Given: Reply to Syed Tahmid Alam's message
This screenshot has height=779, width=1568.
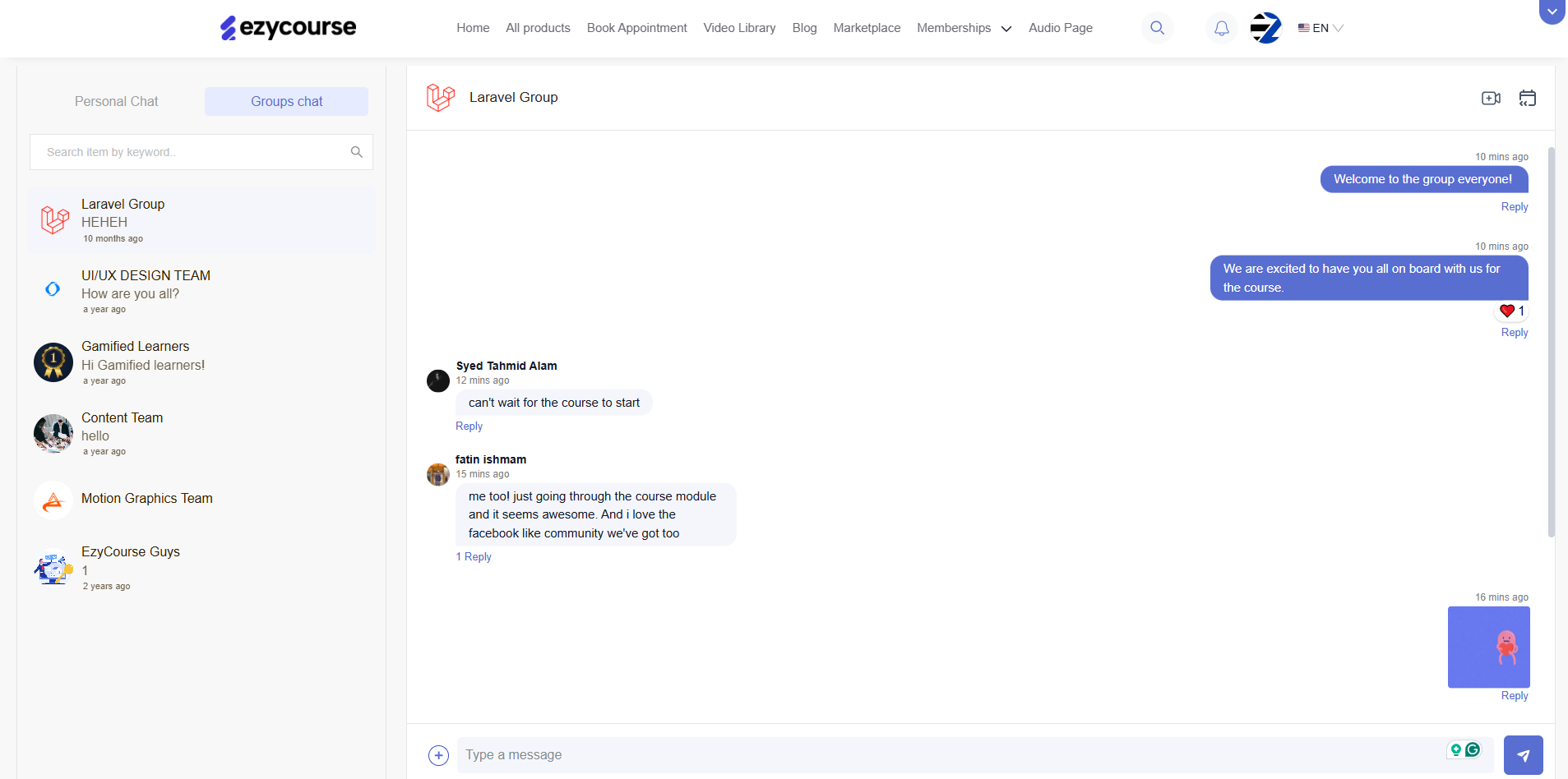Looking at the screenshot, I should pos(469,426).
